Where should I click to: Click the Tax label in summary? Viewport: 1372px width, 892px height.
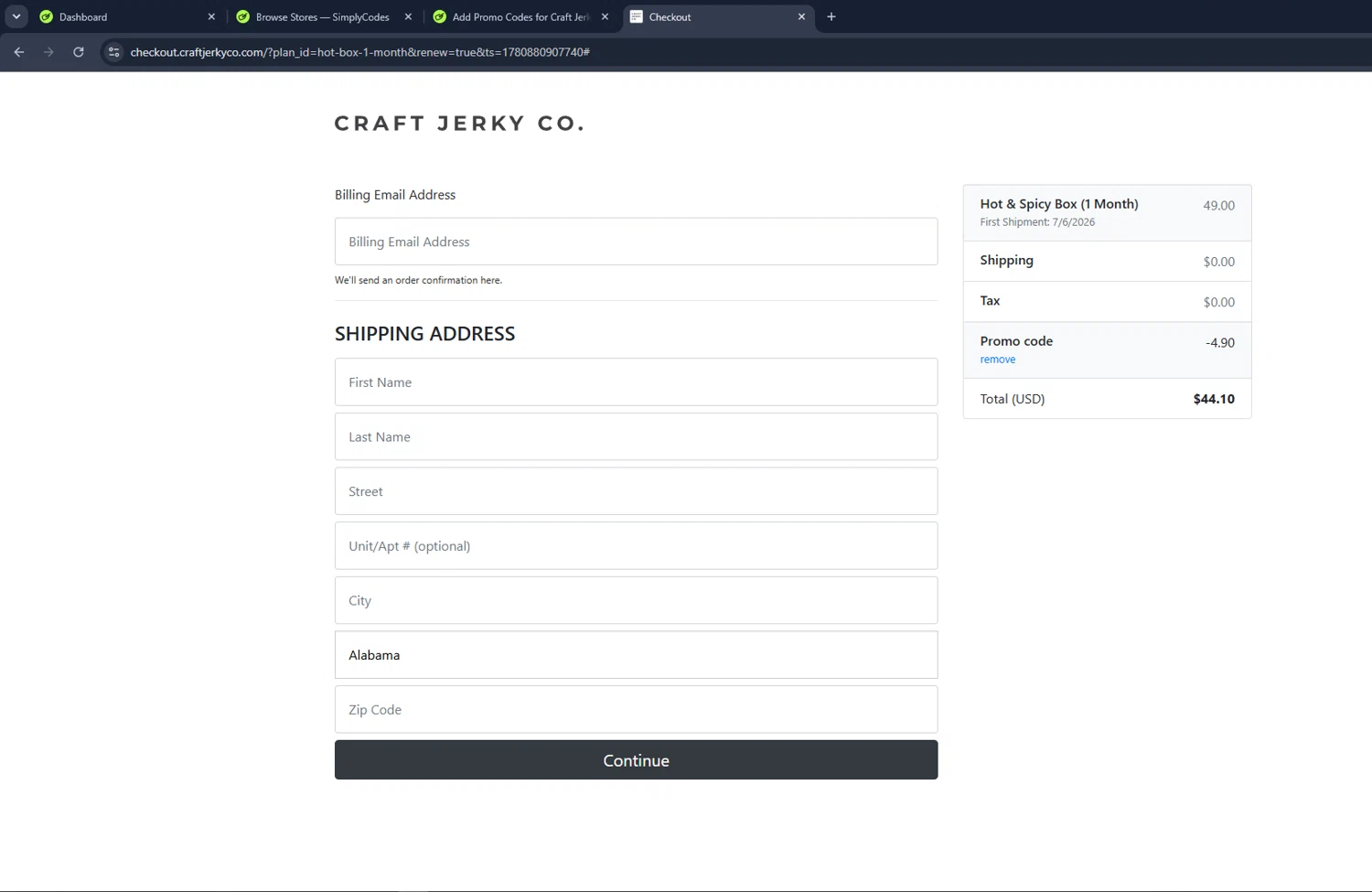[990, 301]
